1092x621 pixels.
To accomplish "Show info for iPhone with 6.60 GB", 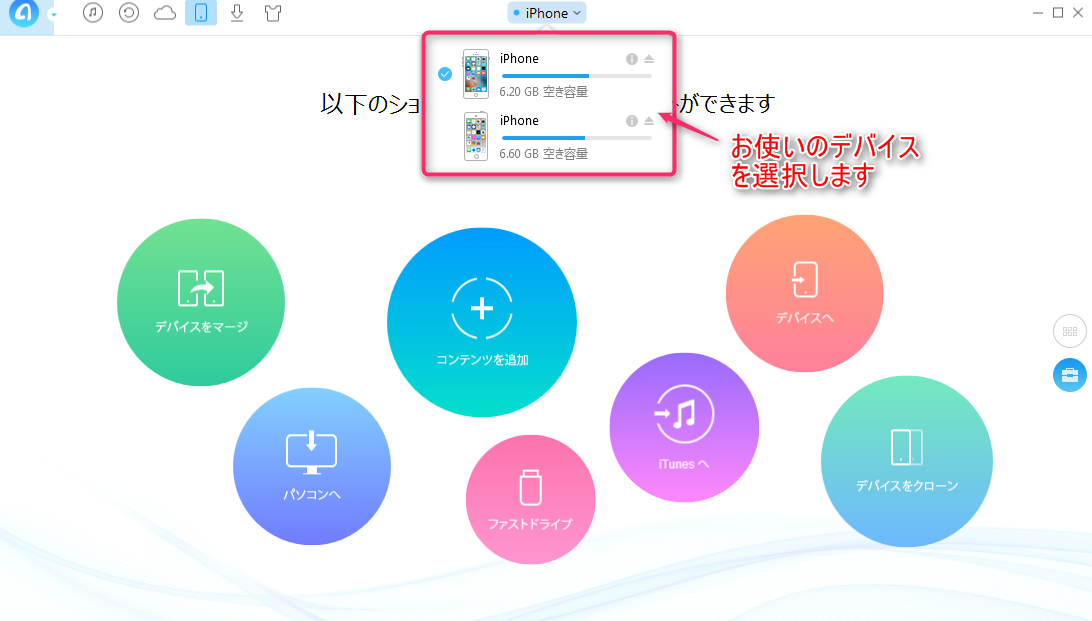I will click(x=632, y=121).
